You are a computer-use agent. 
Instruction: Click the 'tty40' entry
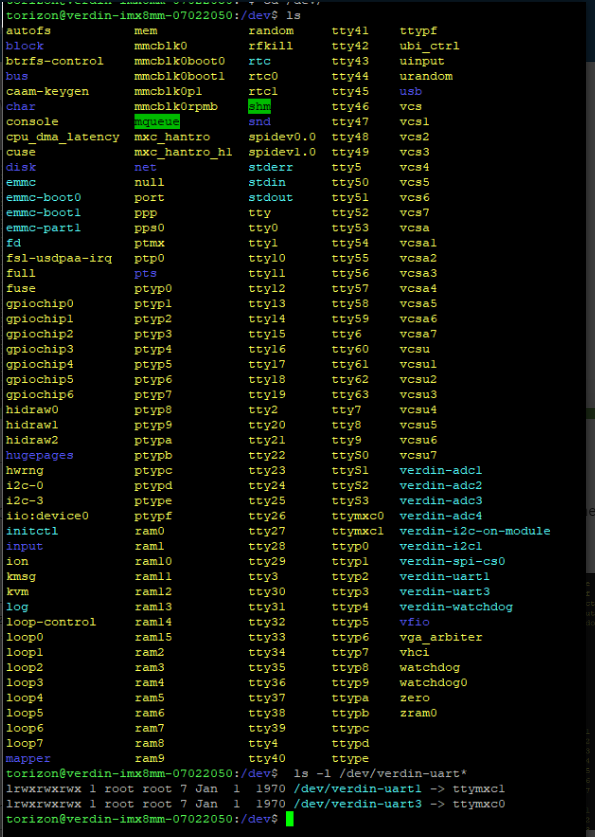point(267,759)
